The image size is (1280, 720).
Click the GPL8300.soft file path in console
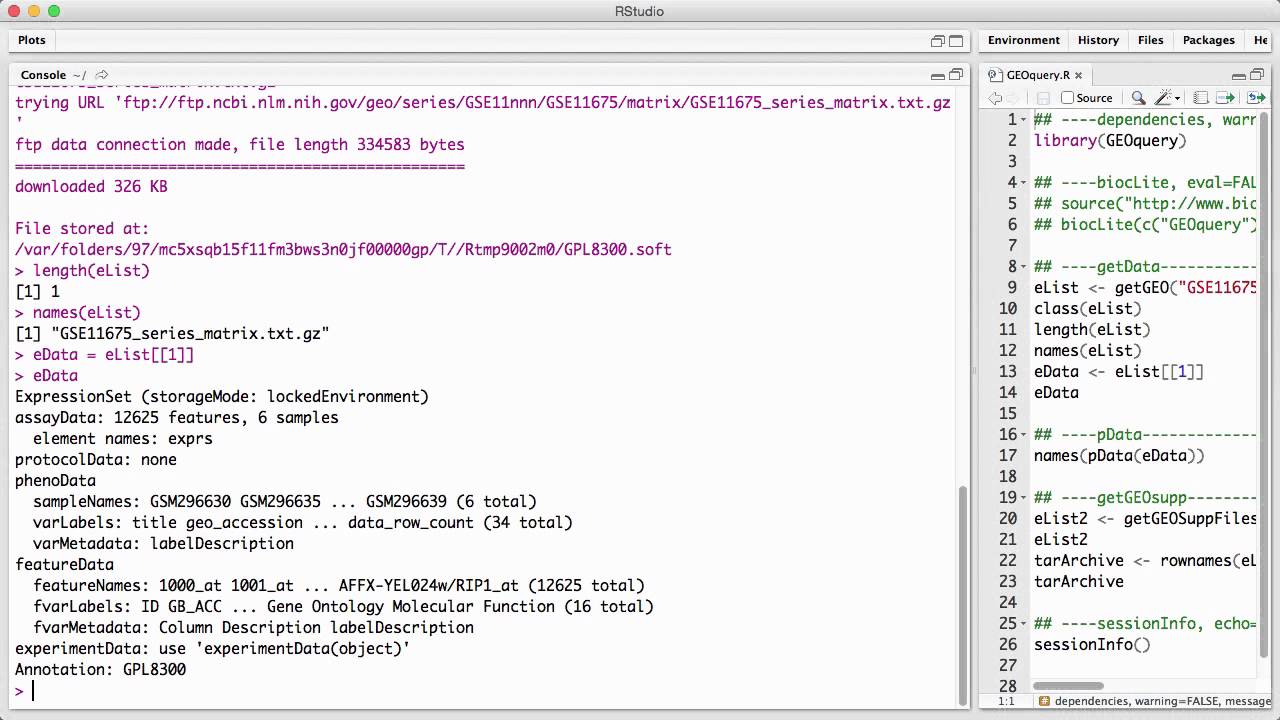pos(343,250)
